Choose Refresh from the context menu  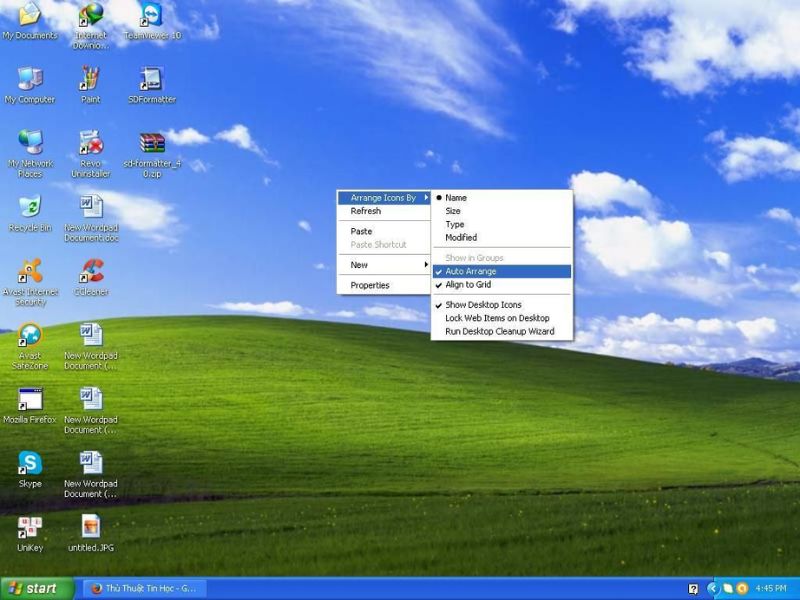384,211
